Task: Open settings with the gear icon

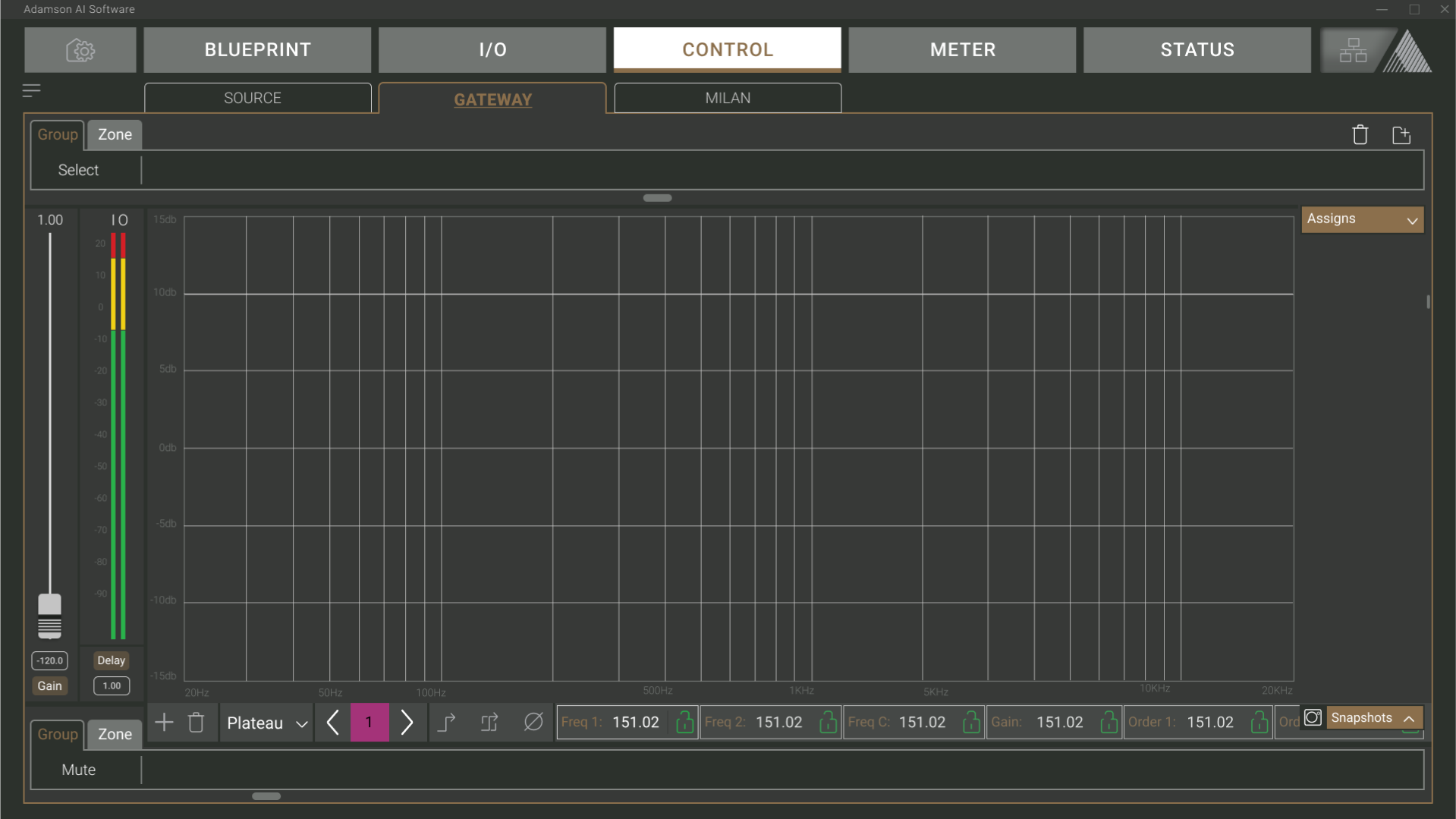Action: coord(80,50)
